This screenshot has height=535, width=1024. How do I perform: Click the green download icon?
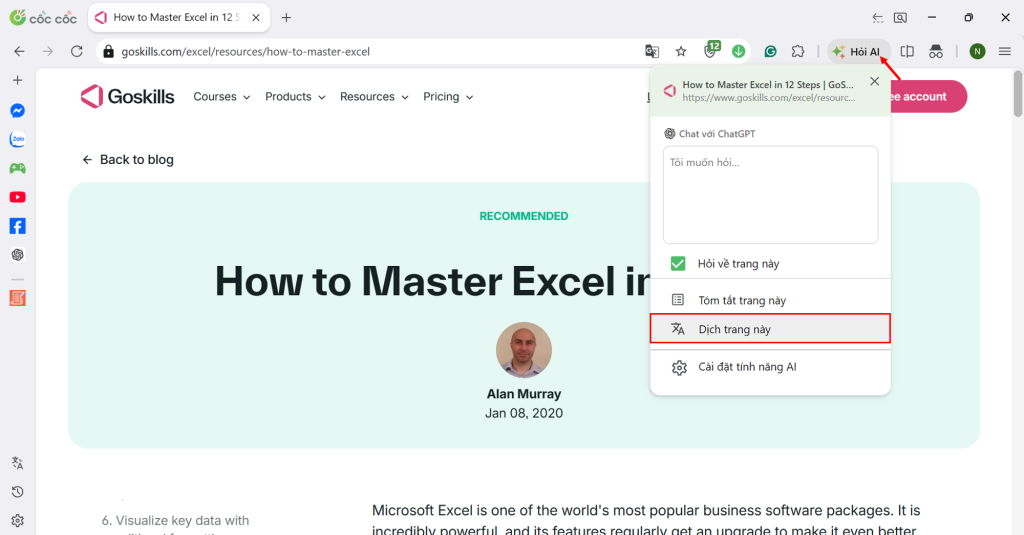pyautogui.click(x=739, y=52)
